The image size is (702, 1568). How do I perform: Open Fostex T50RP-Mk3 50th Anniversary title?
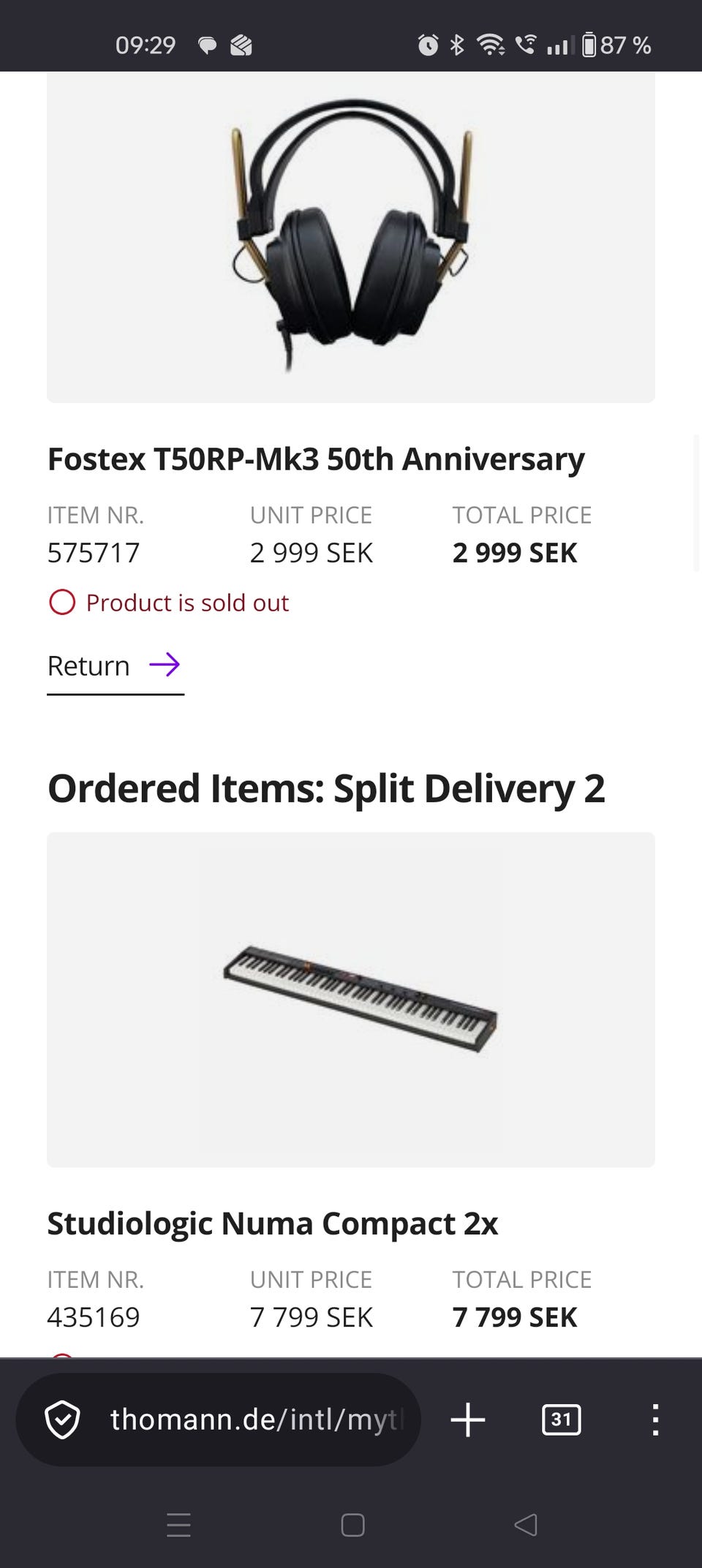click(316, 459)
